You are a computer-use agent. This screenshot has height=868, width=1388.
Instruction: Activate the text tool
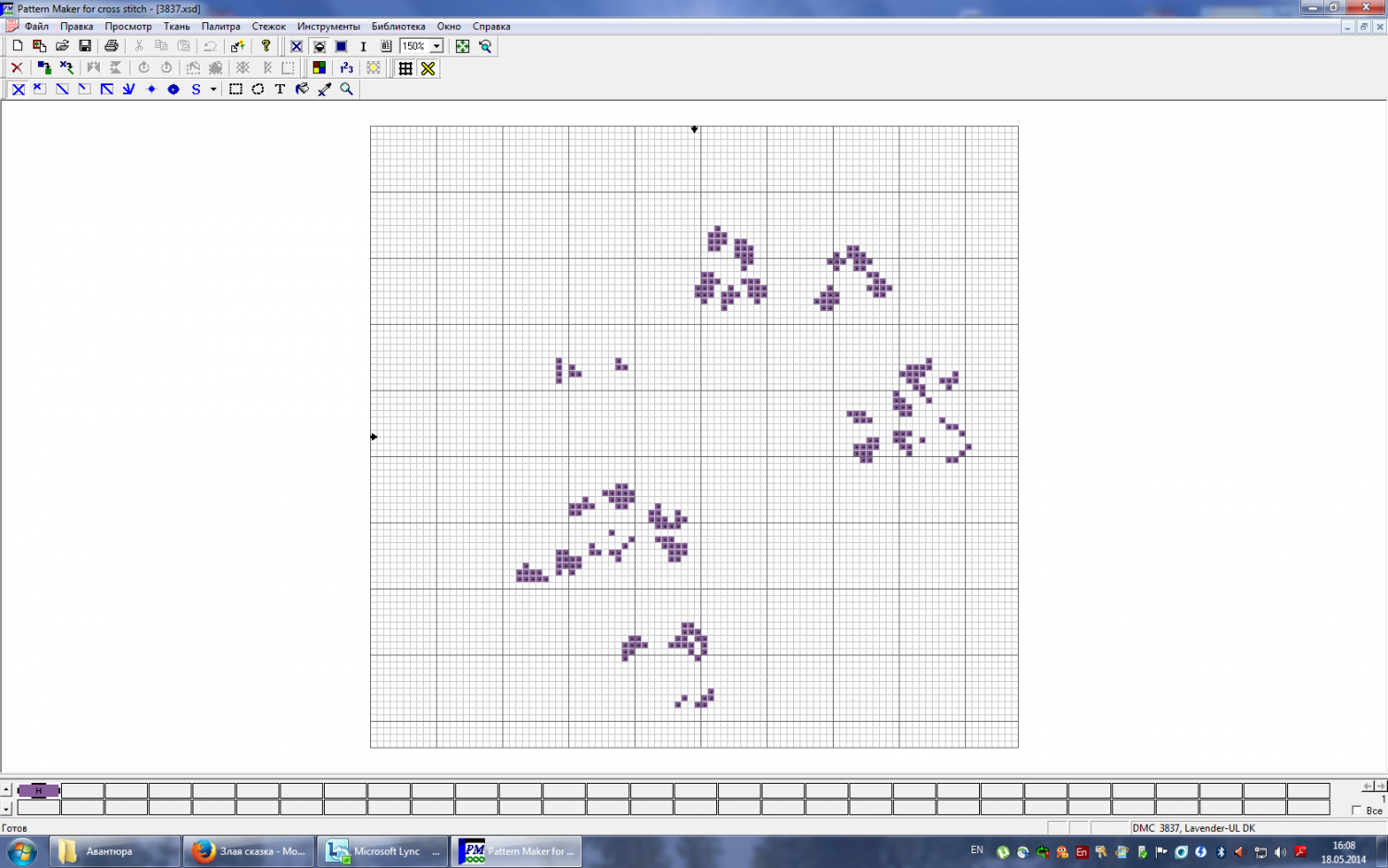click(280, 90)
